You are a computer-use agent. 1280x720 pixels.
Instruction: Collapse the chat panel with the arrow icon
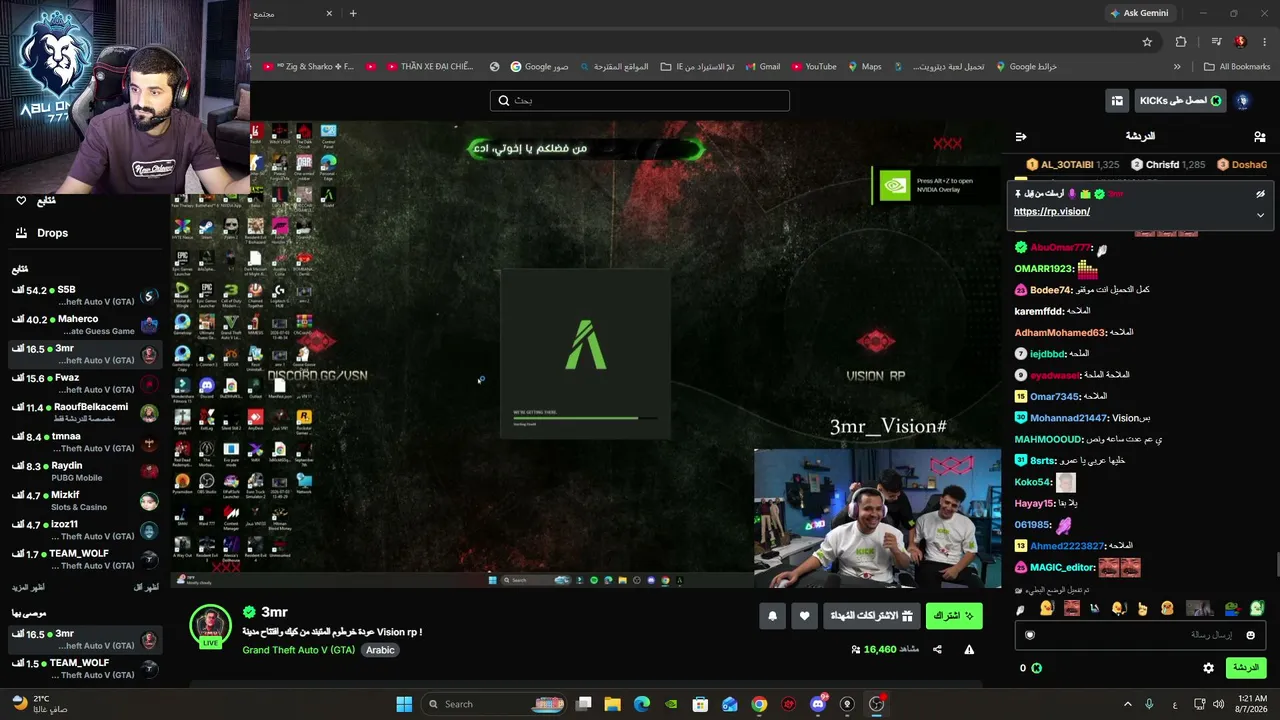click(1021, 136)
